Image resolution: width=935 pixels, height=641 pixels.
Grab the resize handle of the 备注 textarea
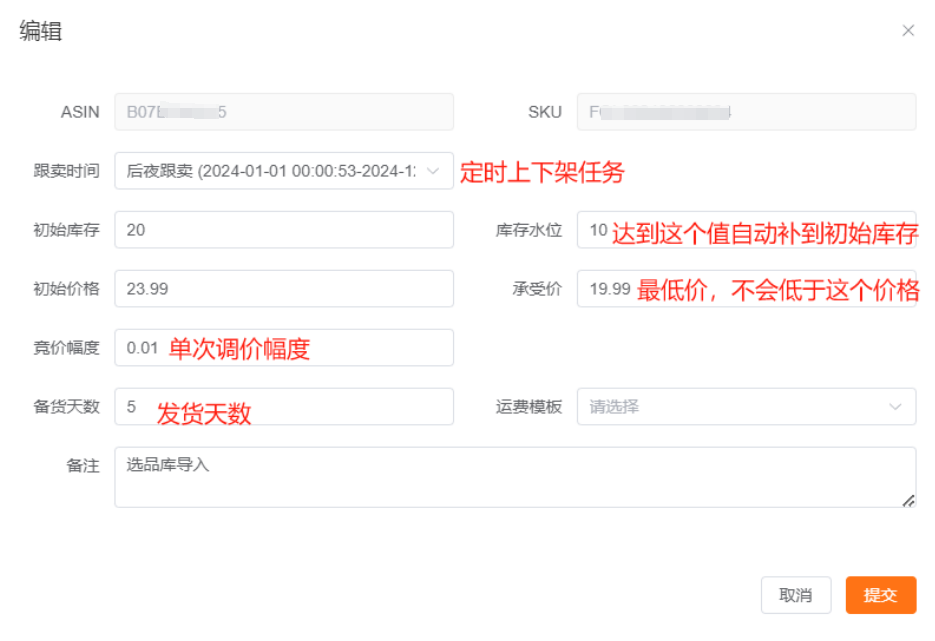point(908,500)
